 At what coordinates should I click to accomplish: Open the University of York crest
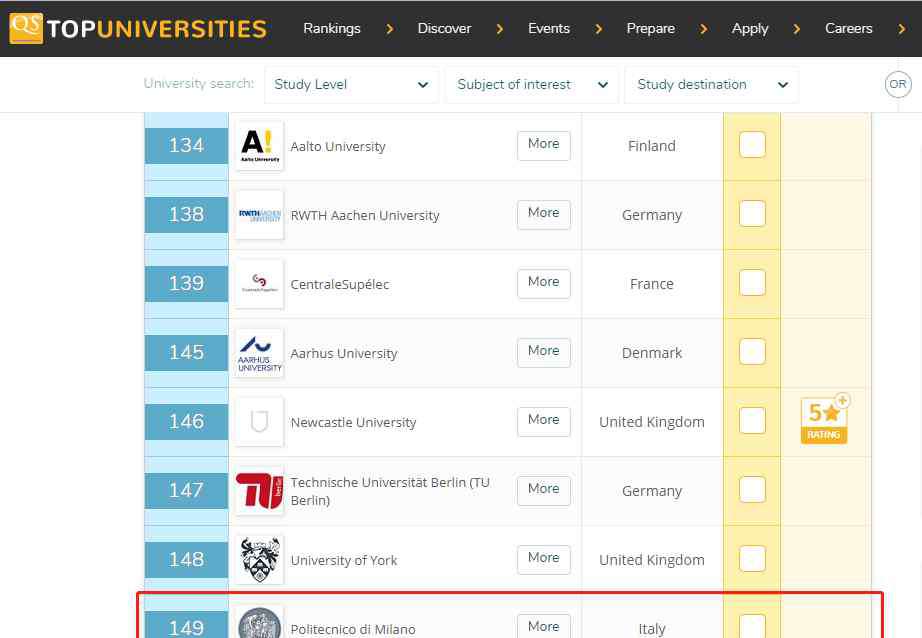[x=259, y=560]
